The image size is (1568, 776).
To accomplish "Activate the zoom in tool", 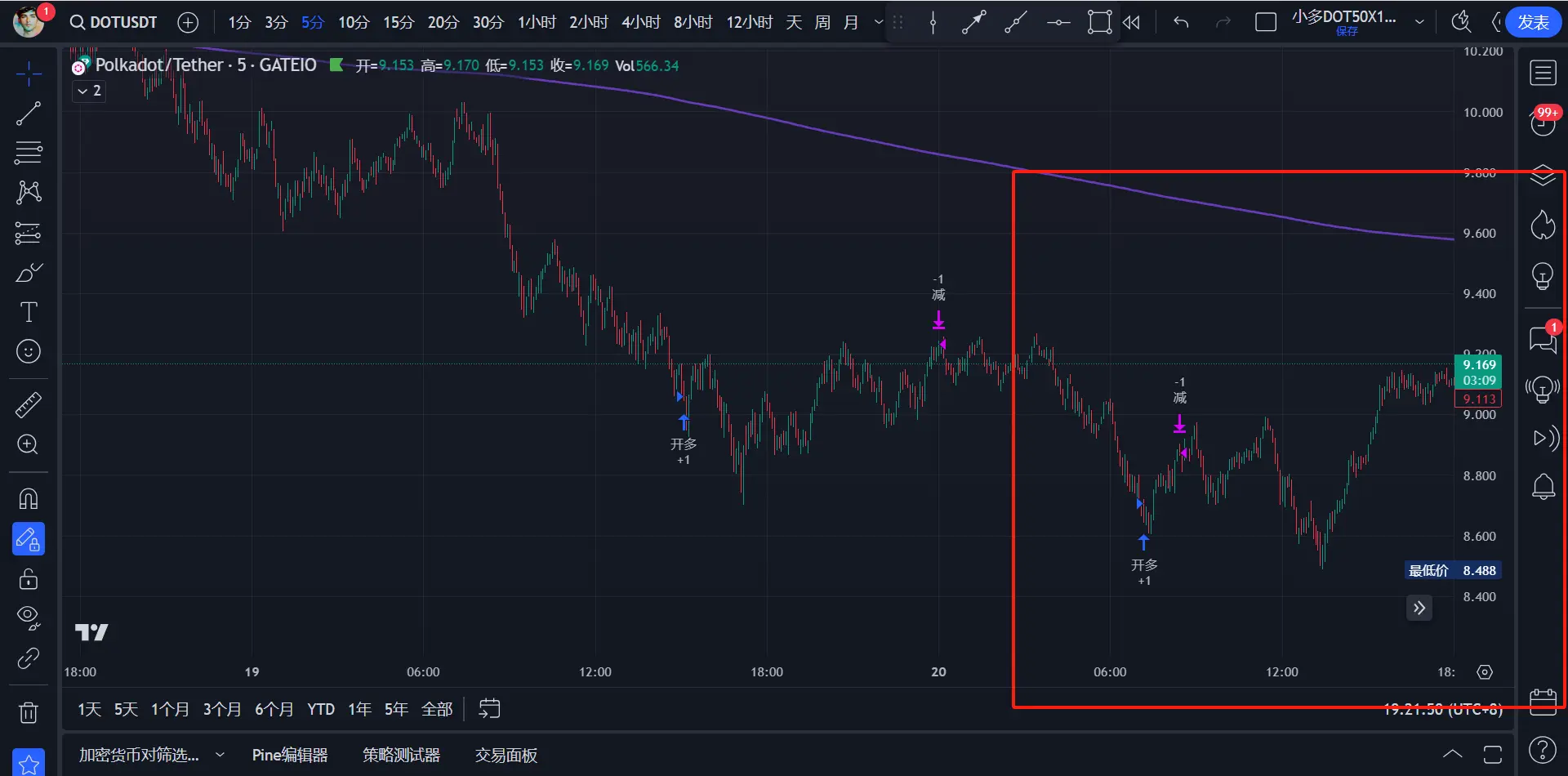I will coord(29,444).
